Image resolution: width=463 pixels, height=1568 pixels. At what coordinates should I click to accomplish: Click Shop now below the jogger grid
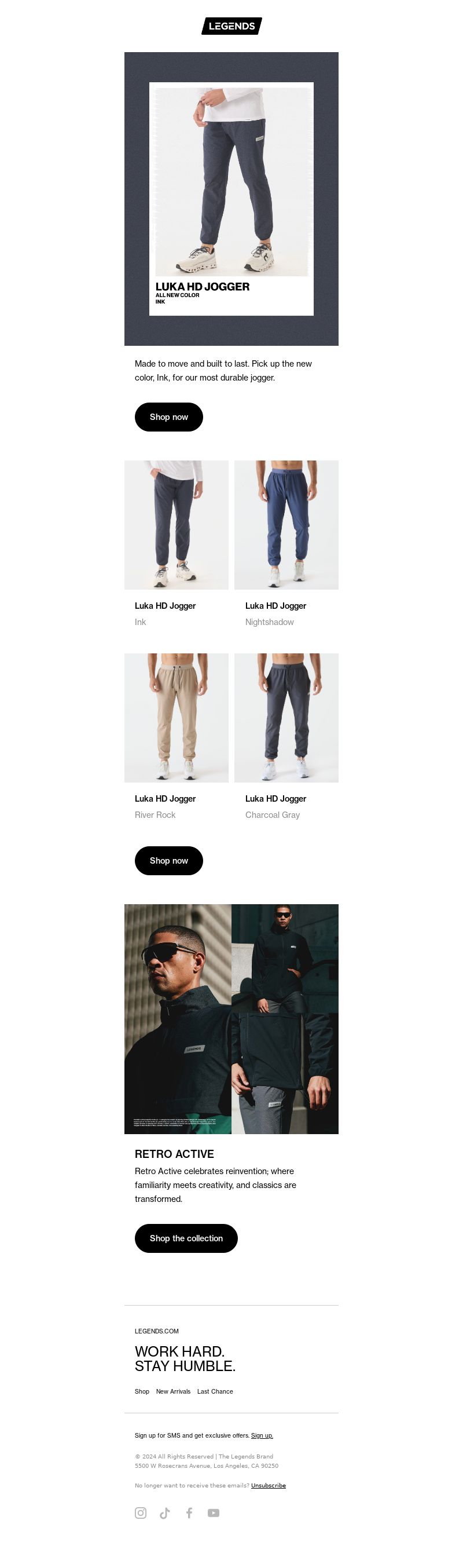point(168,861)
